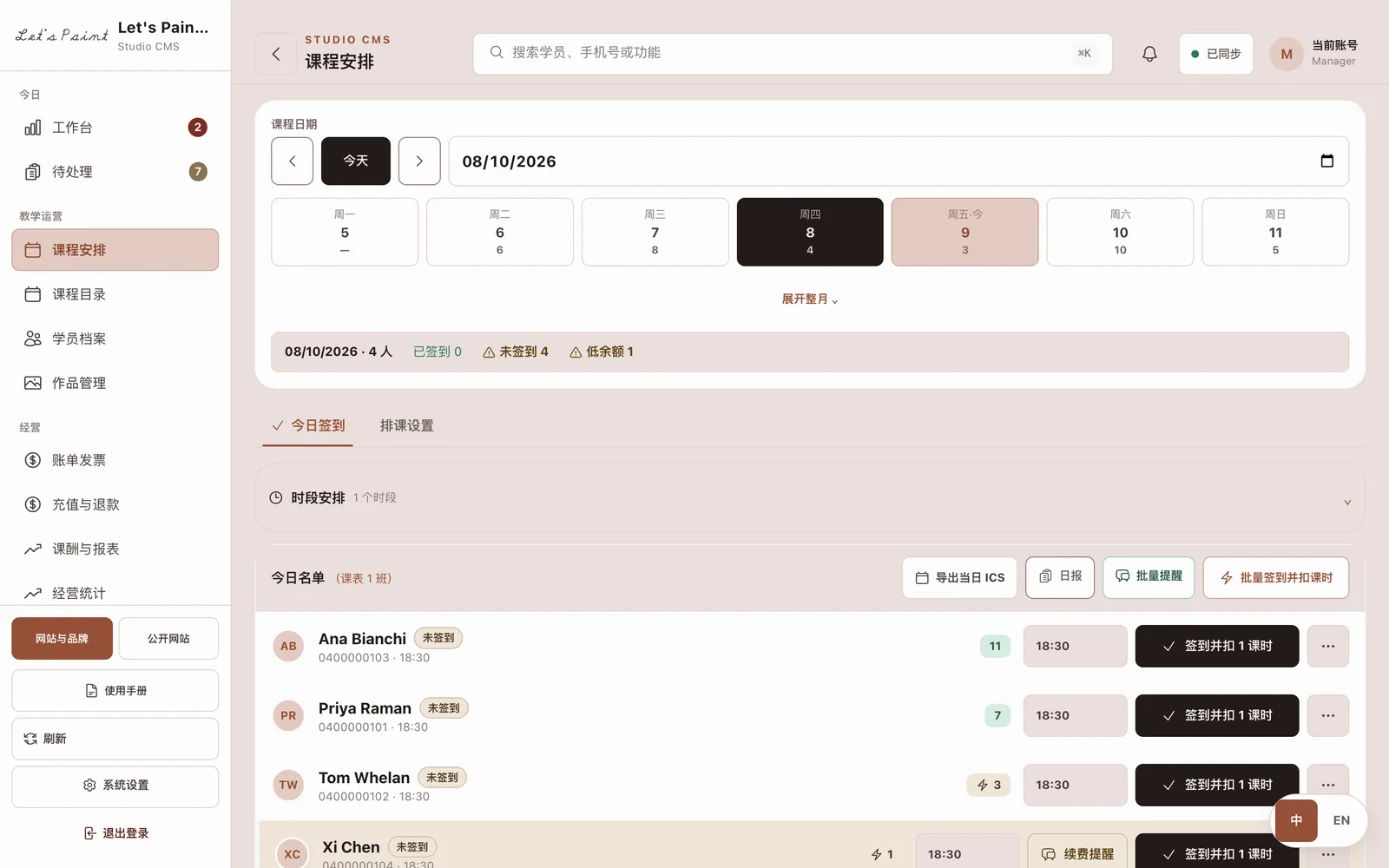Open the 当前账号 Manager account menu
Image resolution: width=1389 pixels, height=868 pixels.
(x=1314, y=54)
